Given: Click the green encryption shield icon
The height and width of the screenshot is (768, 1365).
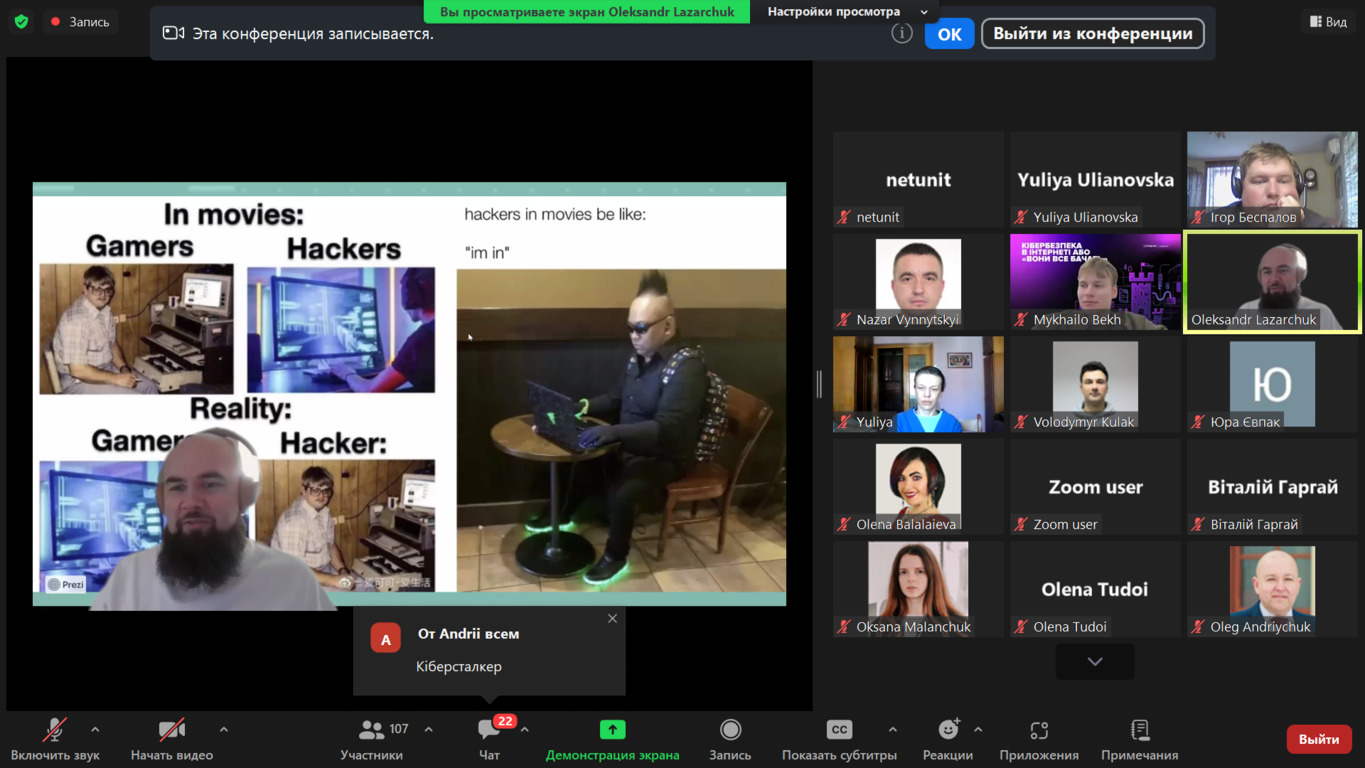Looking at the screenshot, I should pyautogui.click(x=21, y=21).
